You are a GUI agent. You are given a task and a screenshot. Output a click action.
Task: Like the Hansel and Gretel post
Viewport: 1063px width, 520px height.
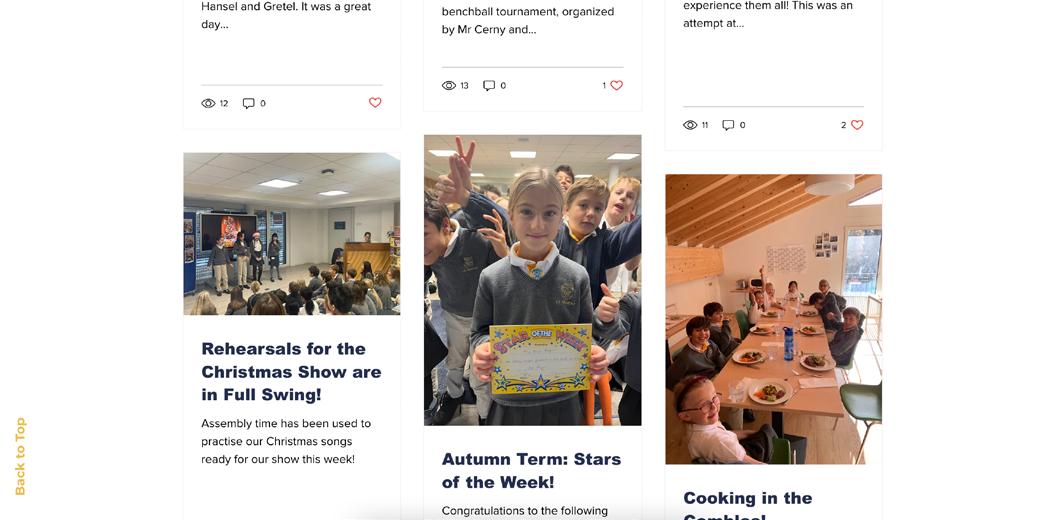(x=375, y=103)
